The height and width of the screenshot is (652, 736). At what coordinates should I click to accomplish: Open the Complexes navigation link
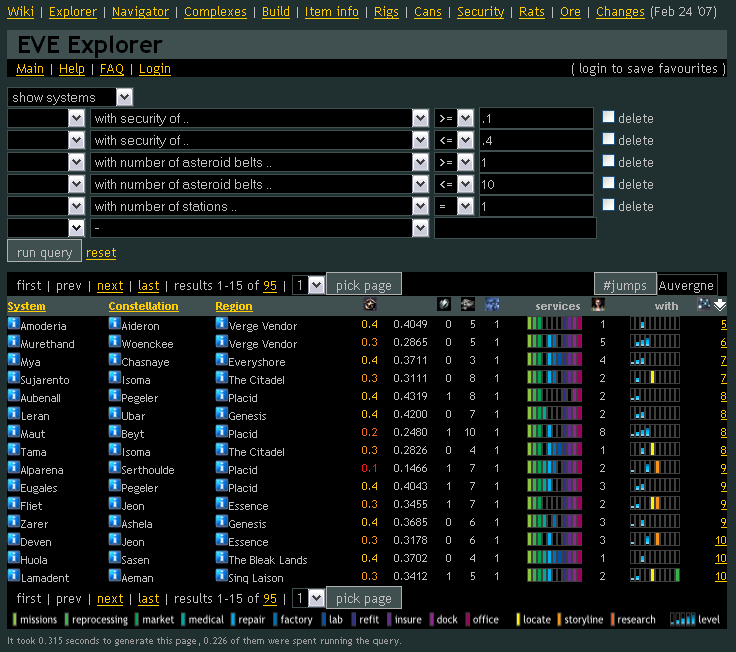(x=215, y=12)
